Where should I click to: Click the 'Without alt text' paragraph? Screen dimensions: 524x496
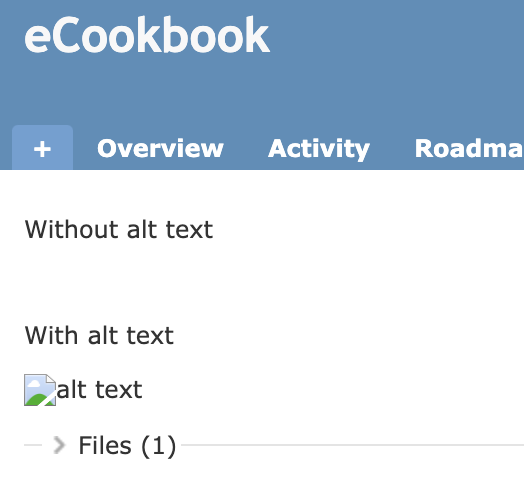(x=119, y=230)
